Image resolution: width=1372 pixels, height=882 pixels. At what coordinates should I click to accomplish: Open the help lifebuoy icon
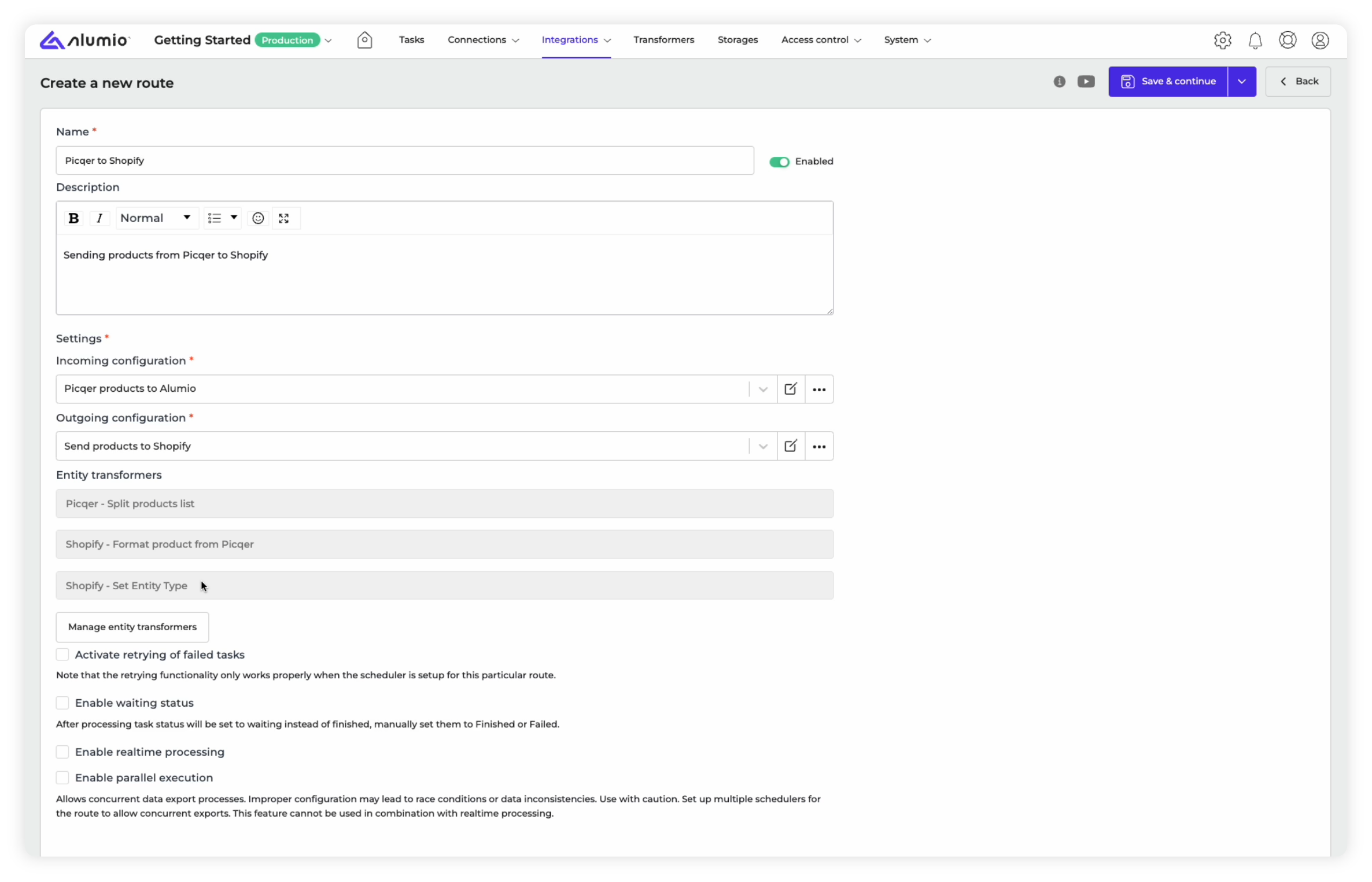coord(1287,40)
